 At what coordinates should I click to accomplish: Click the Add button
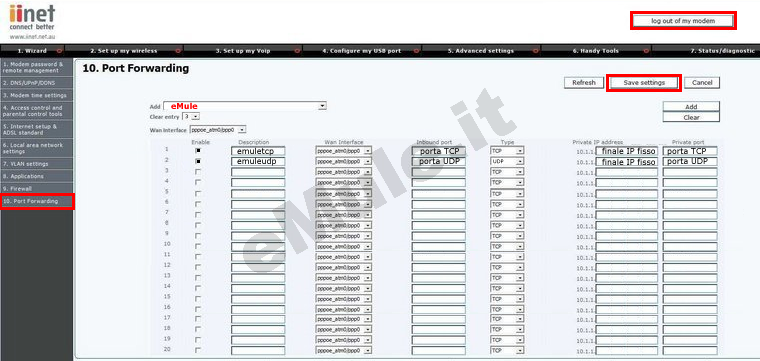(x=691, y=107)
